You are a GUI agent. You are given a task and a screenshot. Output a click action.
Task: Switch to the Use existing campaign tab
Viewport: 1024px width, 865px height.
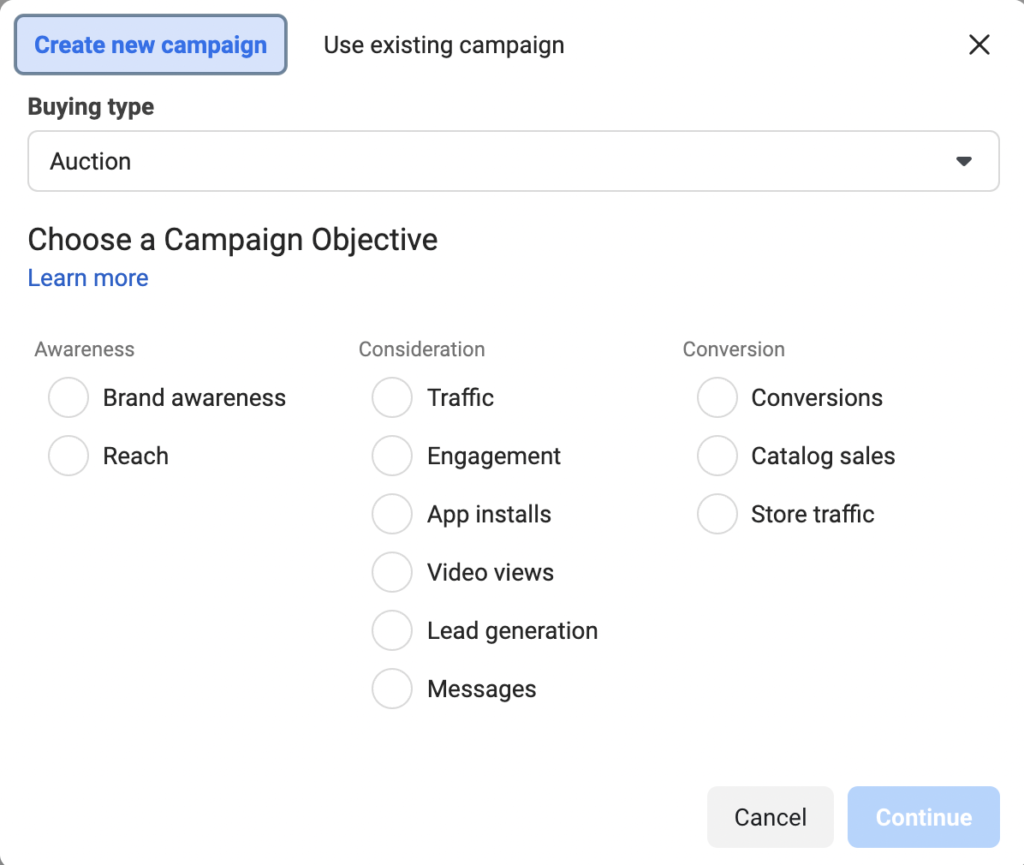pyautogui.click(x=443, y=45)
